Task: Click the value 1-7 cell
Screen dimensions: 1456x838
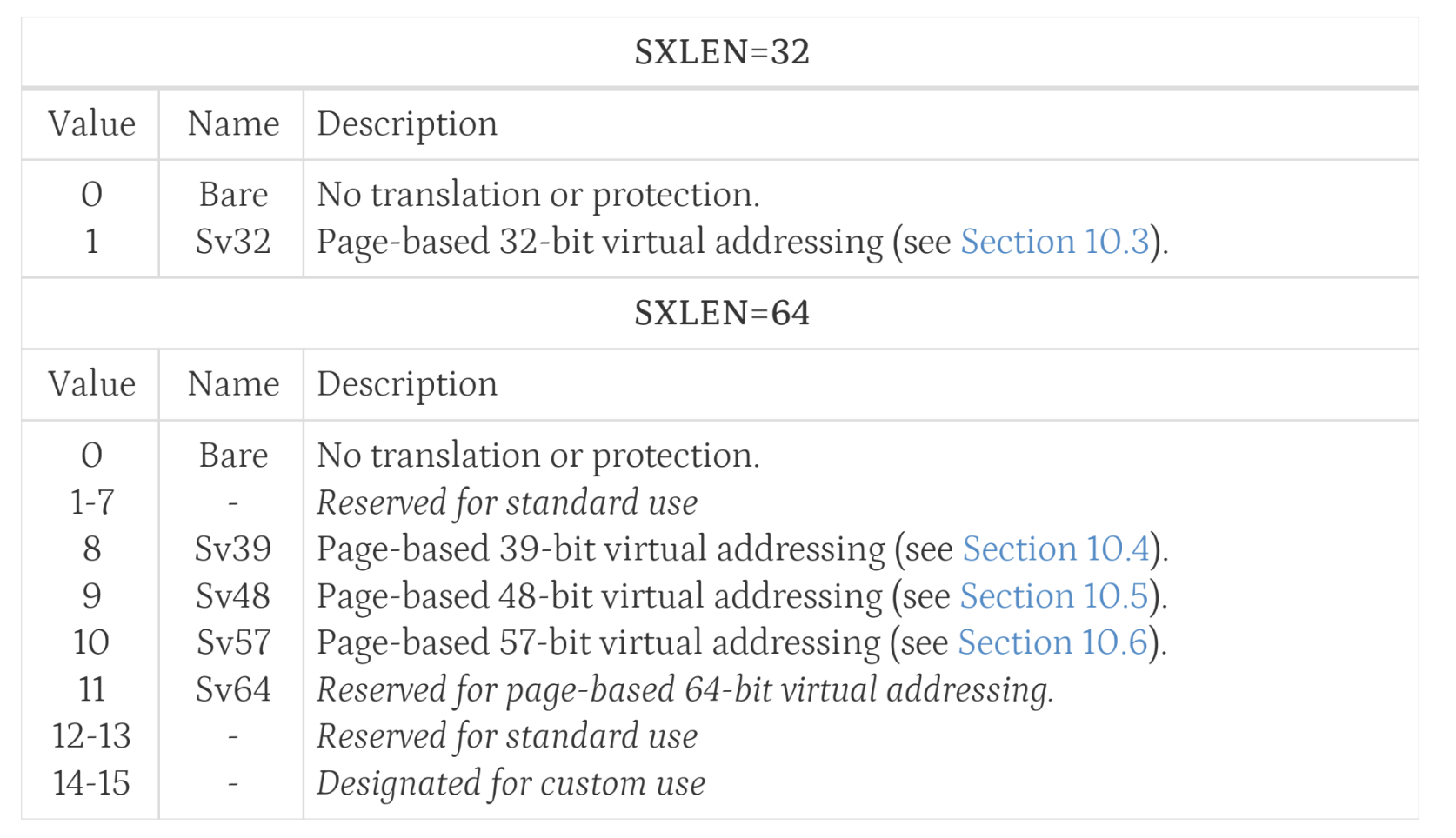Action: click(x=91, y=502)
